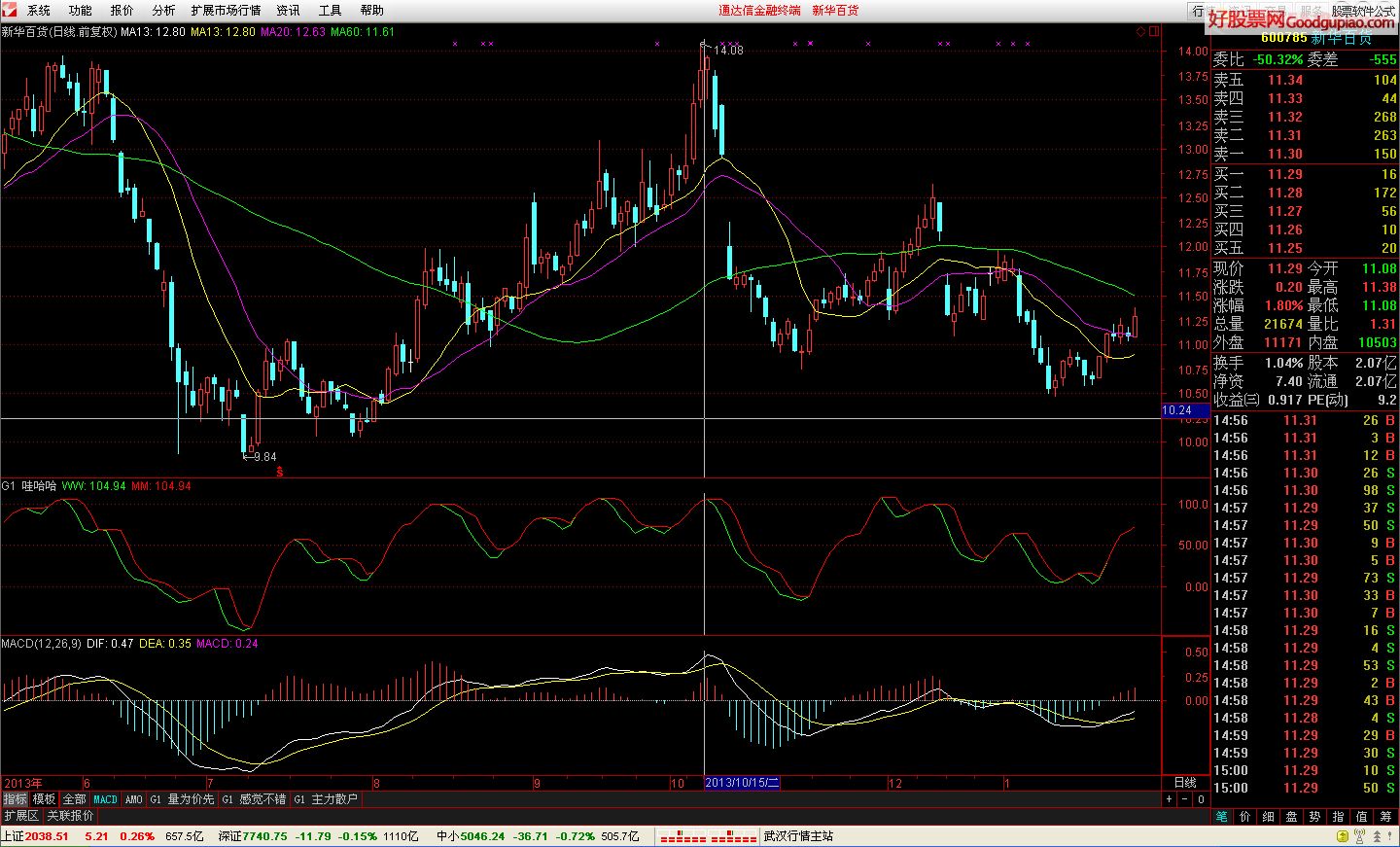Switch the sub-chart to the AMO indicator
Screen dimensions: 1400x847
[134, 799]
